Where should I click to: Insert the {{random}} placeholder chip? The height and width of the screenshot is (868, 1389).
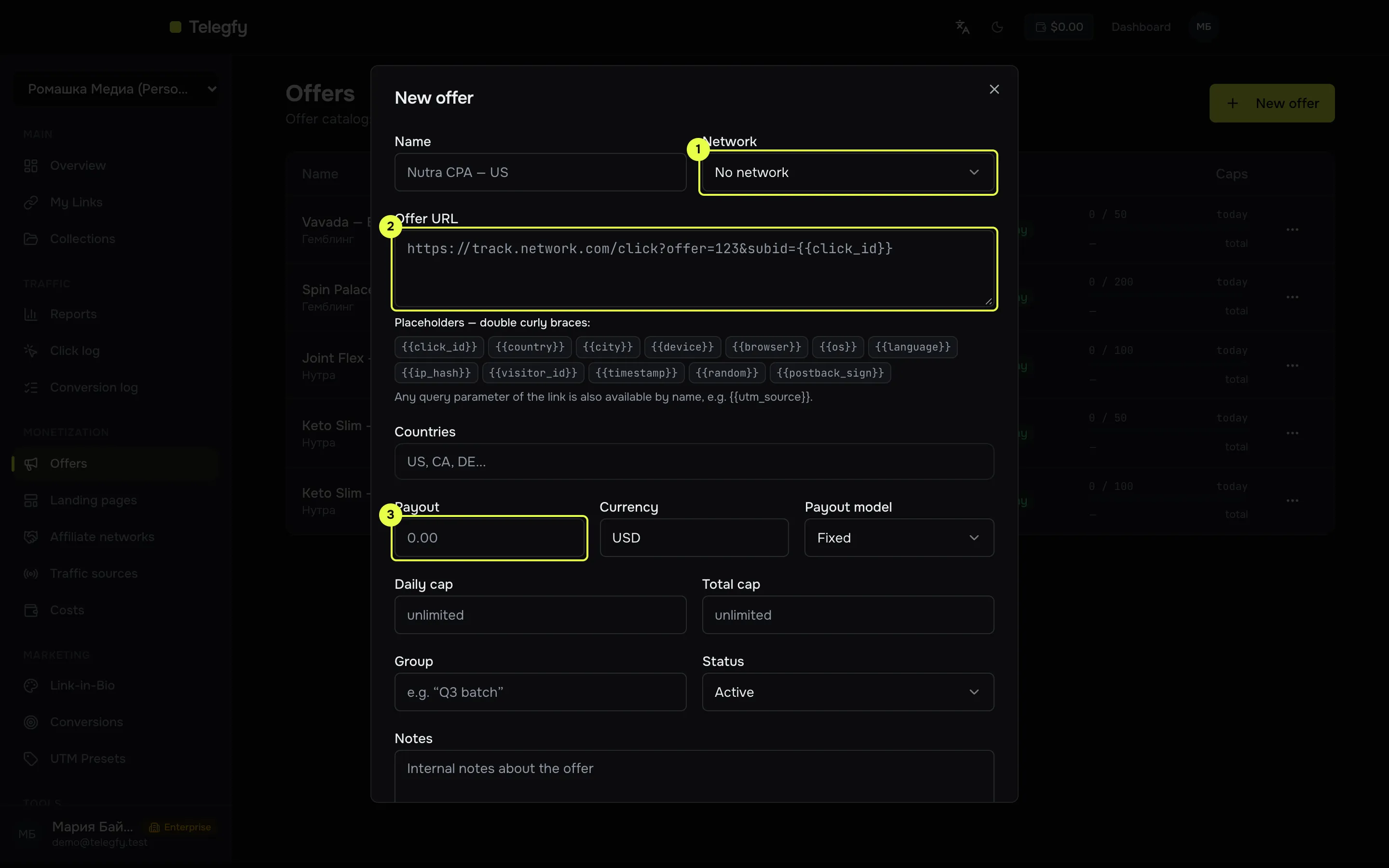pyautogui.click(x=727, y=373)
